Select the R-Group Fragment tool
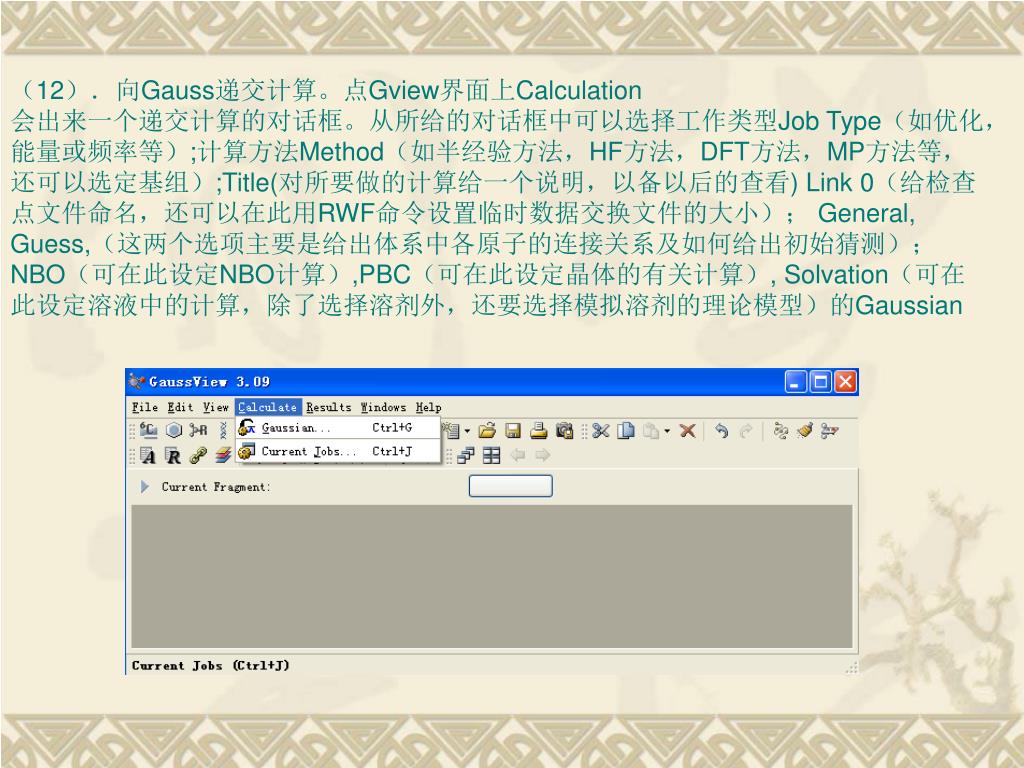Viewport: 1024px width, 768px height. click(198, 430)
